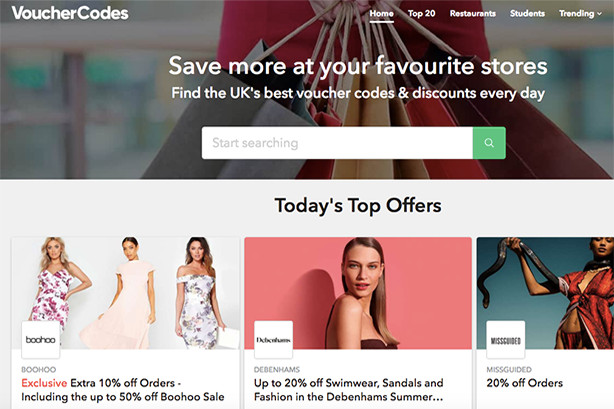Image resolution: width=614 pixels, height=409 pixels.
Task: Click the MISSGUIDED retailer name label
Action: [x=509, y=369]
